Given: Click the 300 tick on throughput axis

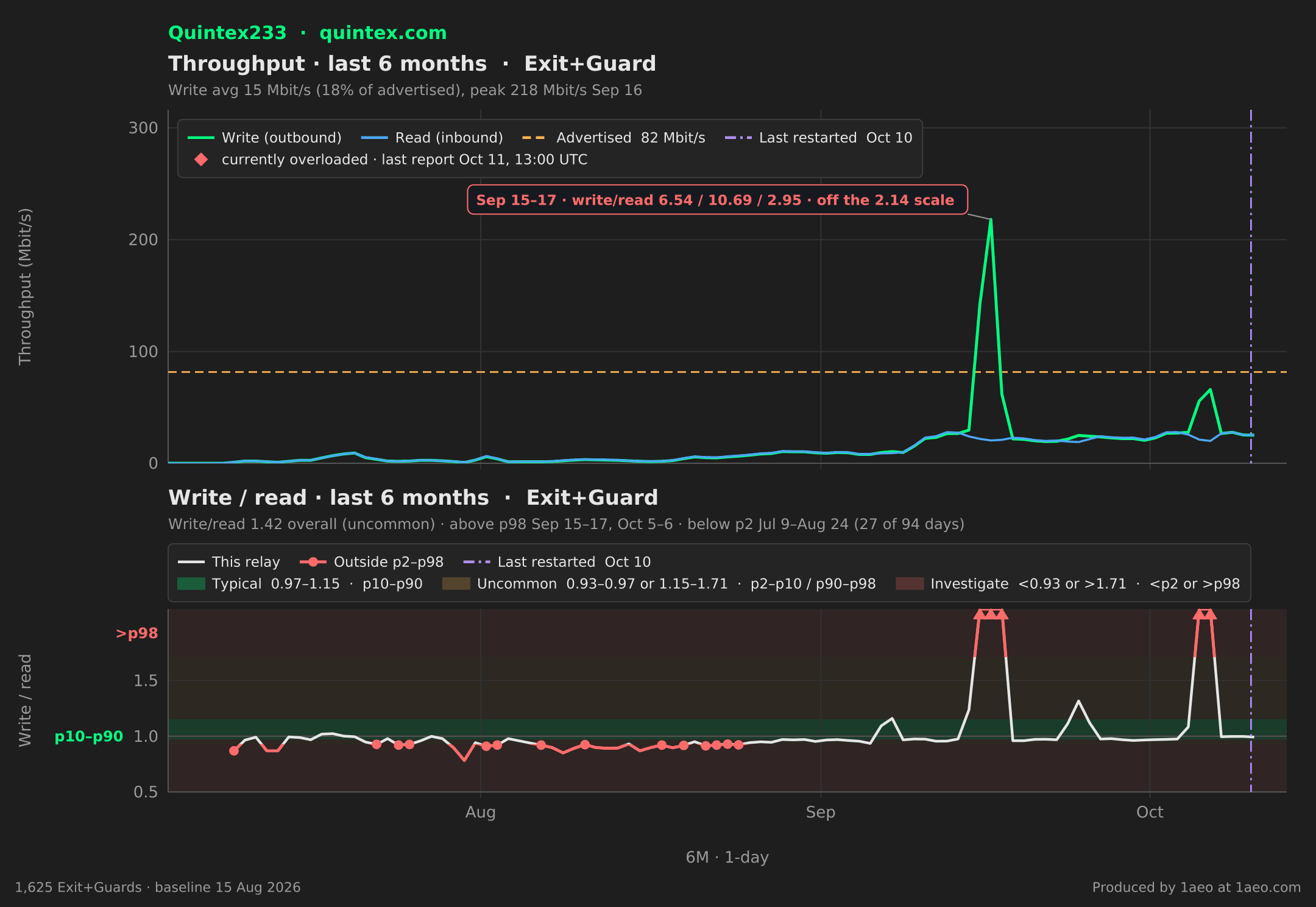Looking at the screenshot, I should (x=143, y=128).
